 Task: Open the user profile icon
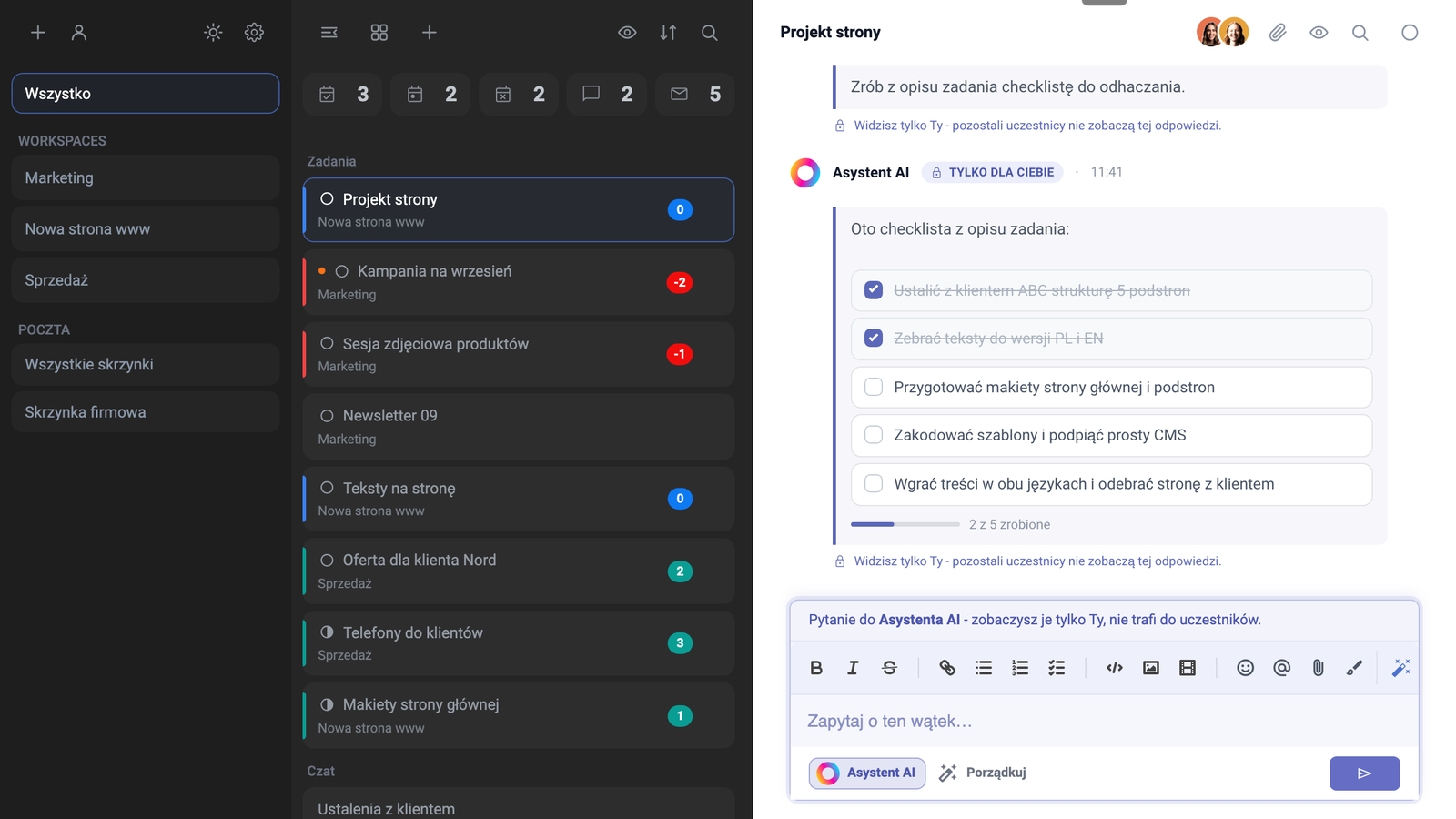(x=79, y=33)
